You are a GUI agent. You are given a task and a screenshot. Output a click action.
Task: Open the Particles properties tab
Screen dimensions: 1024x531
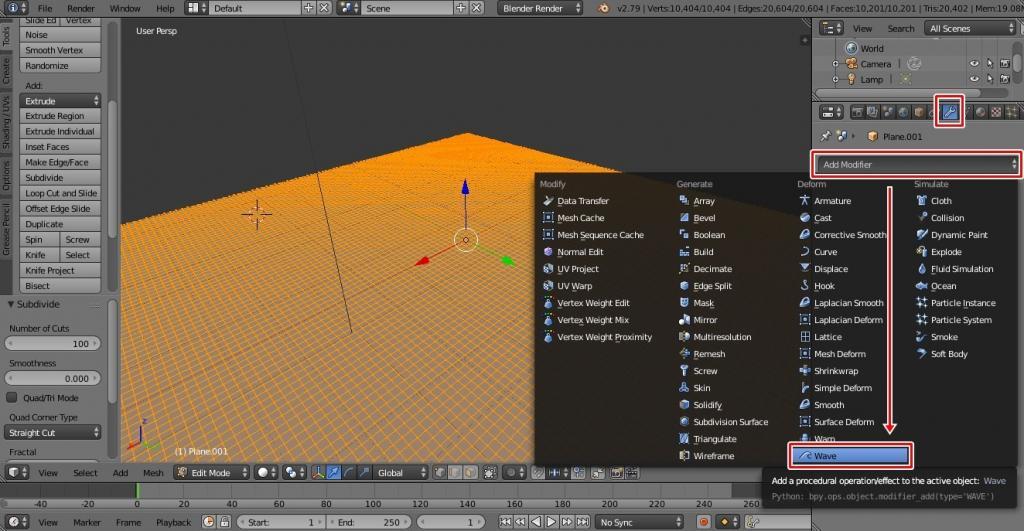click(x=1012, y=112)
